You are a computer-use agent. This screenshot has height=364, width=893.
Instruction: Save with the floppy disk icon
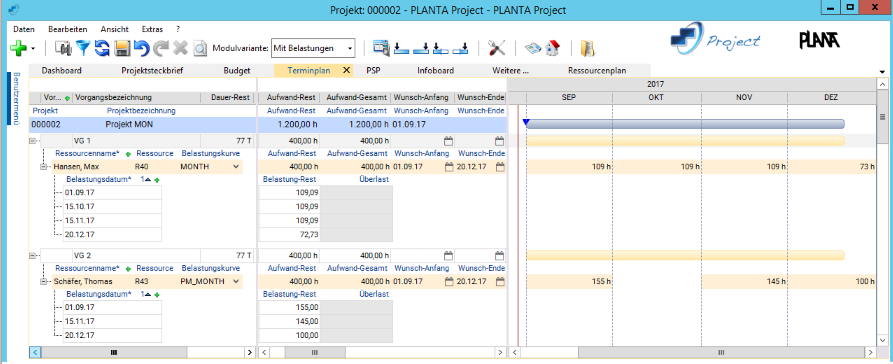coord(122,49)
